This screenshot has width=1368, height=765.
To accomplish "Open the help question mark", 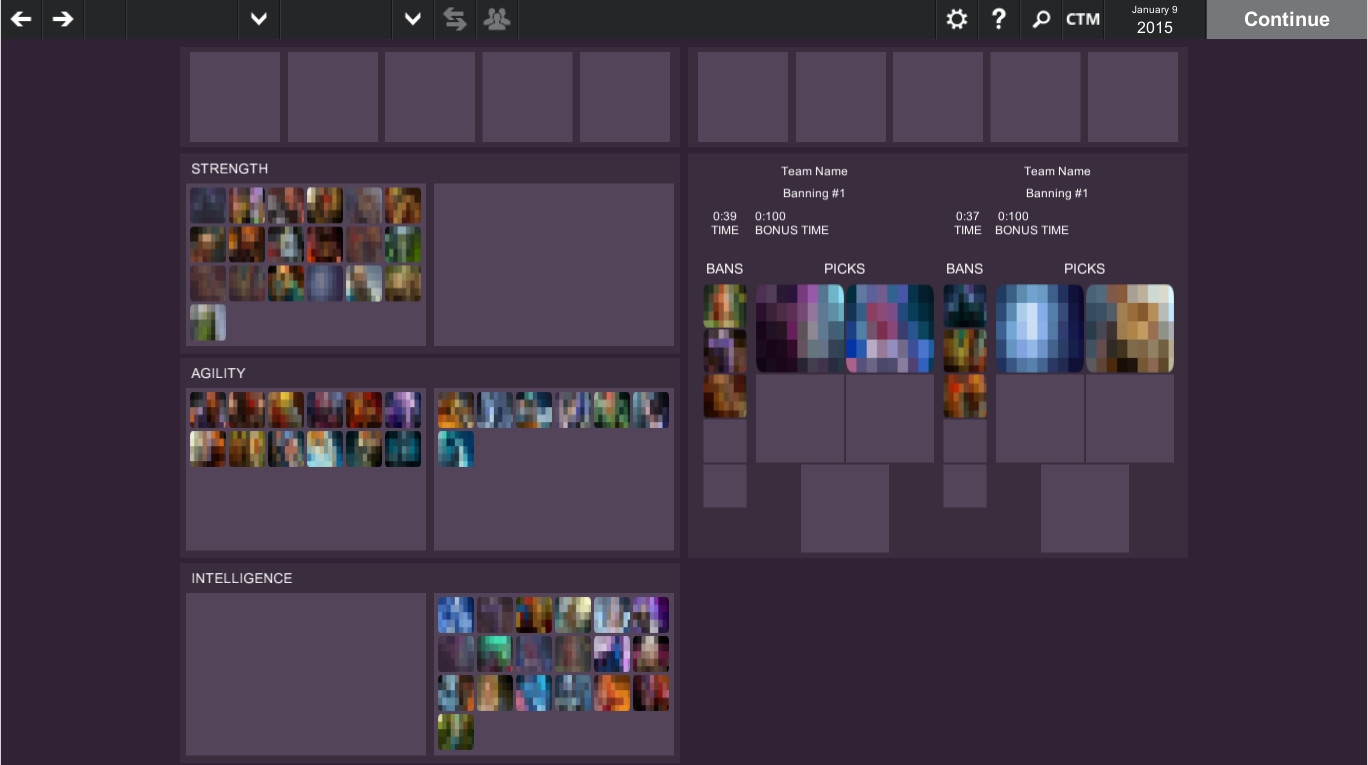I will coord(998,19).
